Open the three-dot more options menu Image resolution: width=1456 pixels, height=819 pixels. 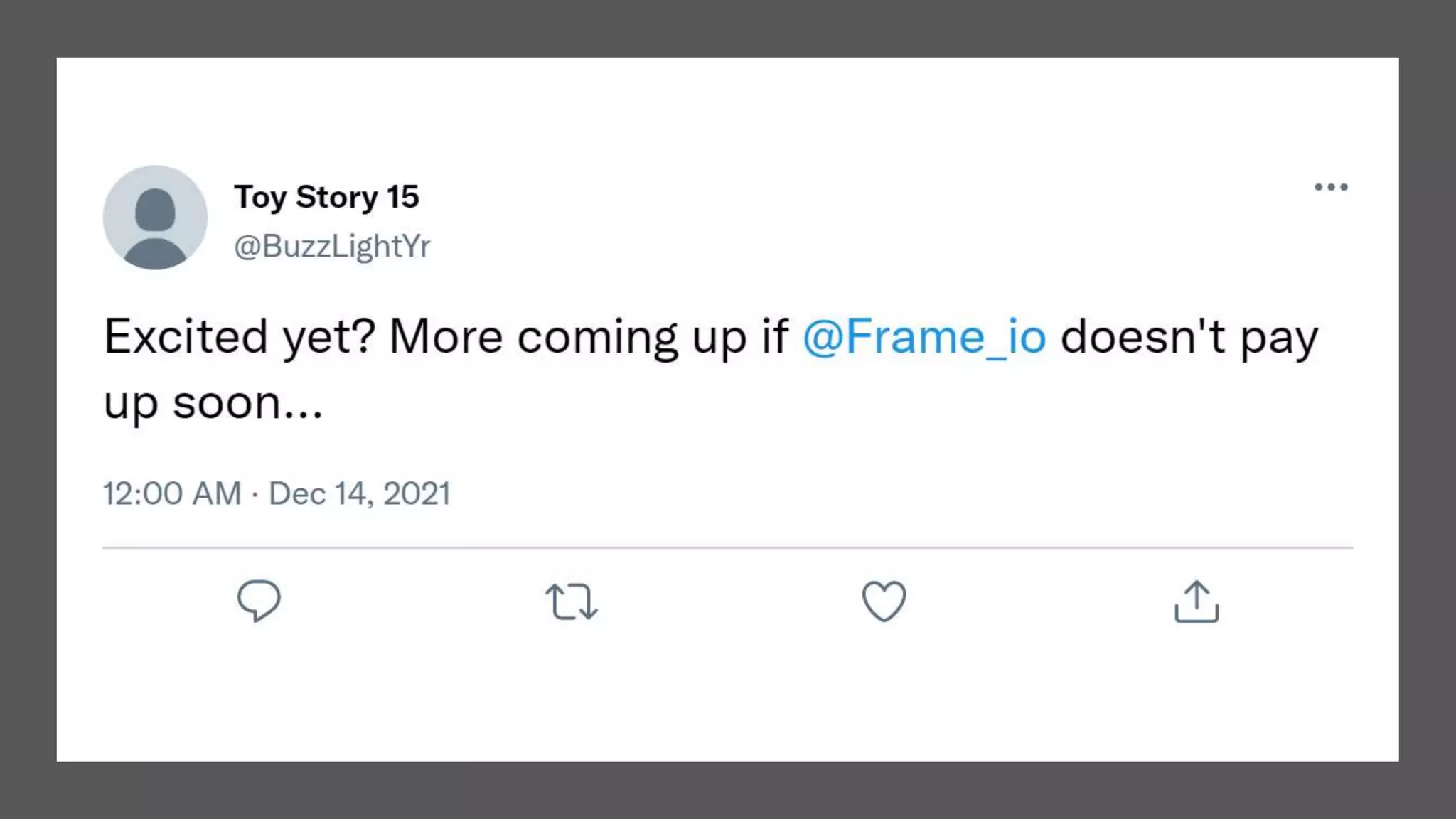pyautogui.click(x=1331, y=187)
